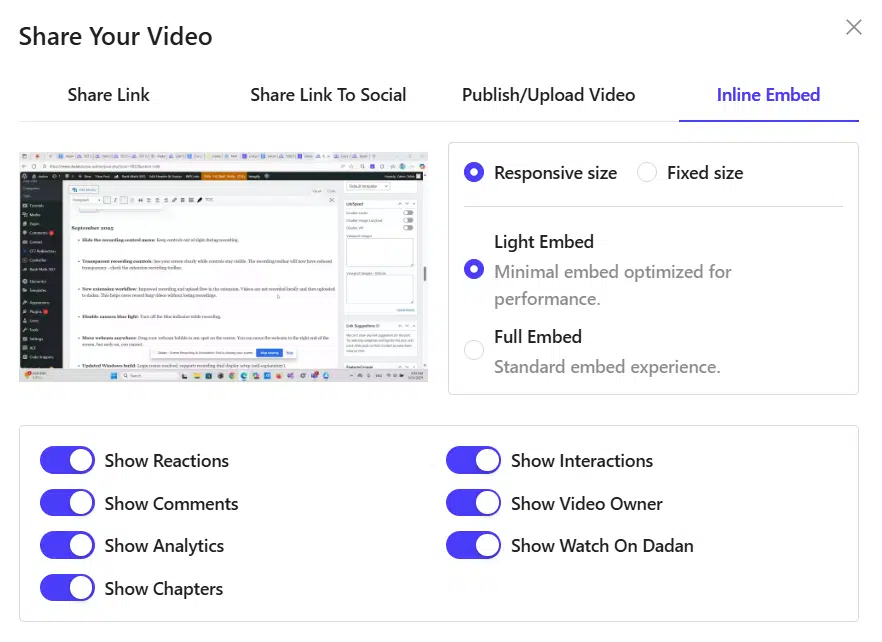Toggle the Show Analytics switch
The width and height of the screenshot is (882, 642).
[x=67, y=545]
